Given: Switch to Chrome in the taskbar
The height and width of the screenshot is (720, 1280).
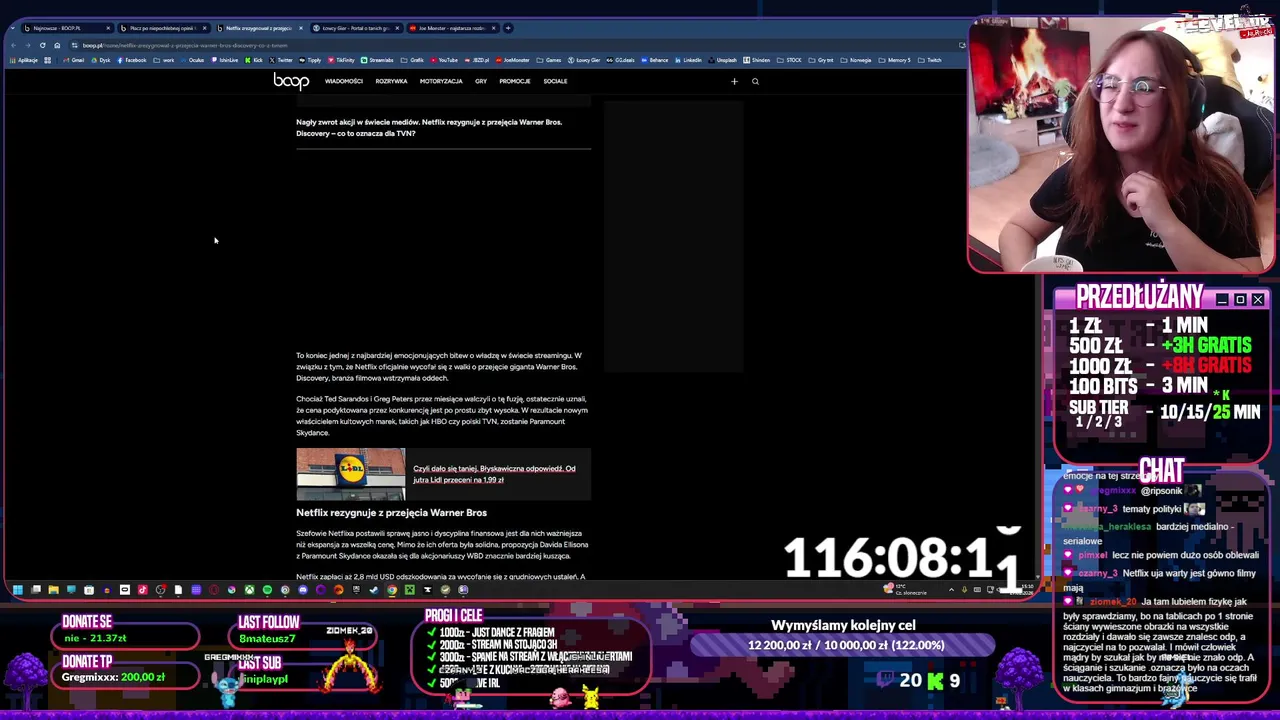Looking at the screenshot, I should [x=392, y=590].
